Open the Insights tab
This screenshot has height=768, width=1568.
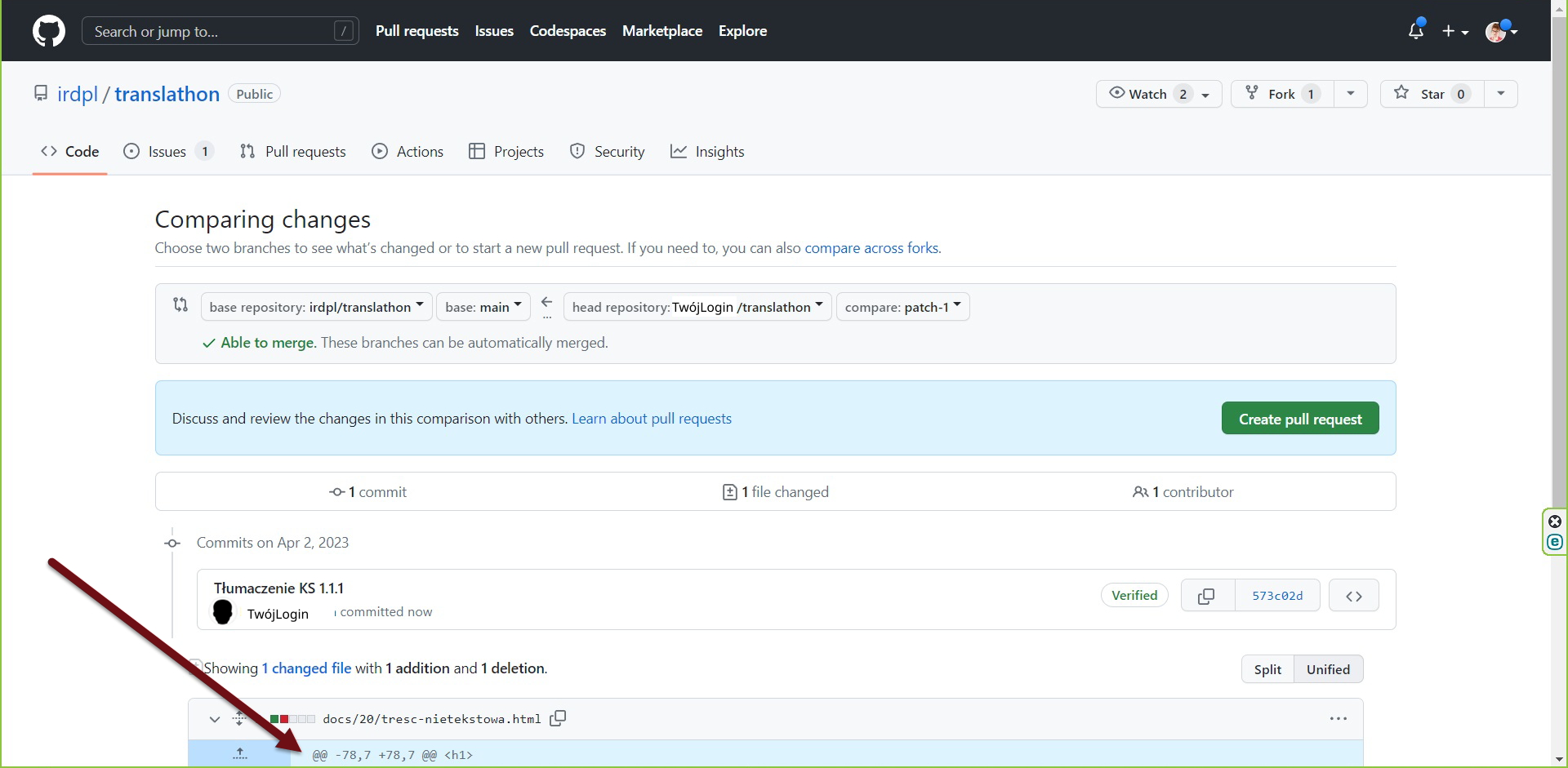[x=707, y=152]
